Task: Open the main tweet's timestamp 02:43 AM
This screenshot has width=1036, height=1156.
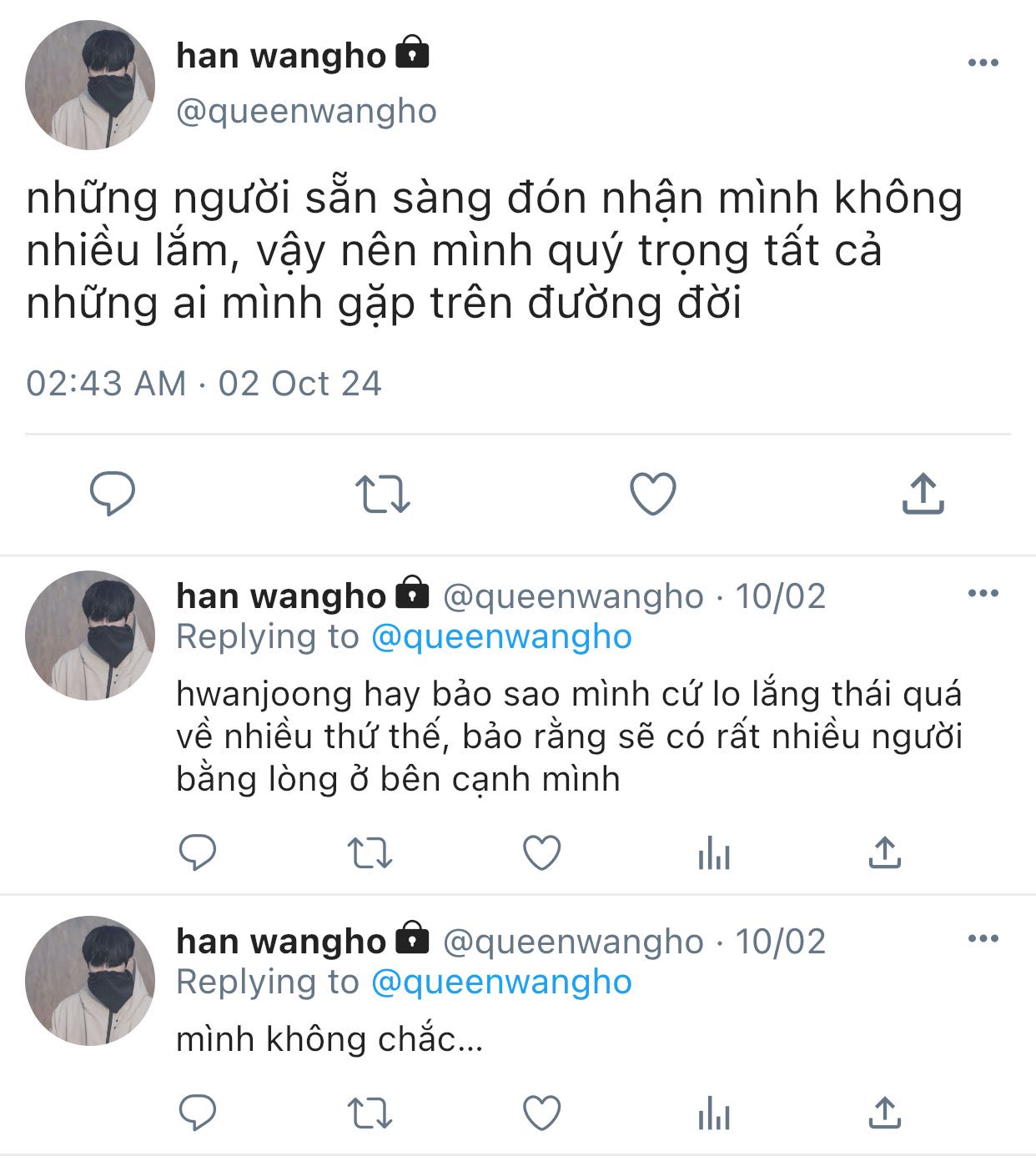Action: pyautogui.click(x=106, y=384)
